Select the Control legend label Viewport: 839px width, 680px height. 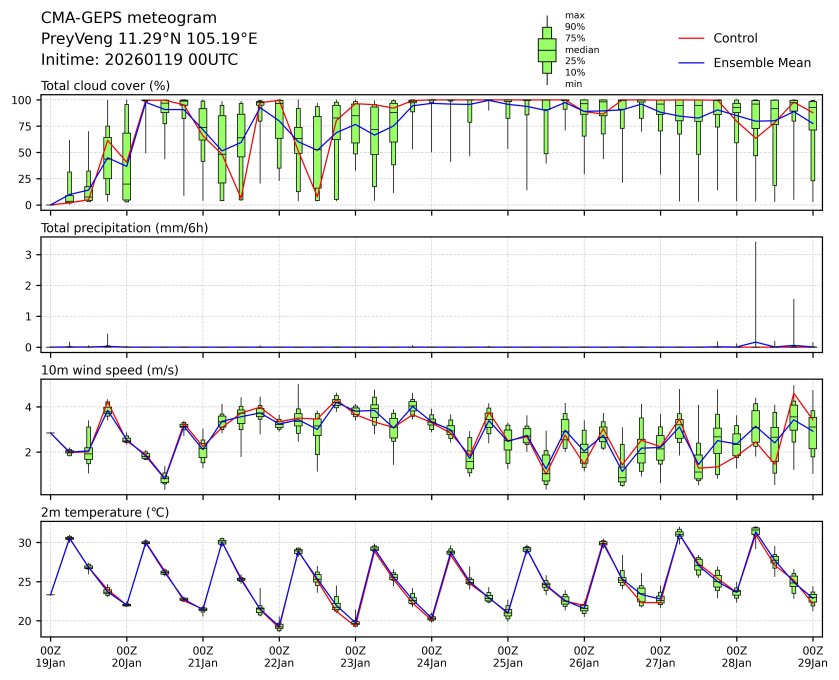(x=735, y=38)
